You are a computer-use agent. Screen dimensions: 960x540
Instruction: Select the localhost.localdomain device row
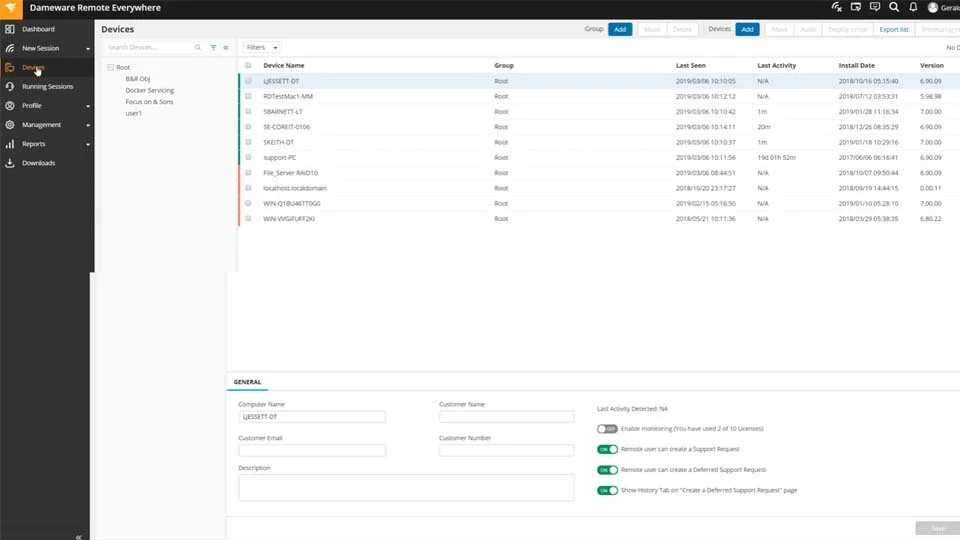click(599, 188)
